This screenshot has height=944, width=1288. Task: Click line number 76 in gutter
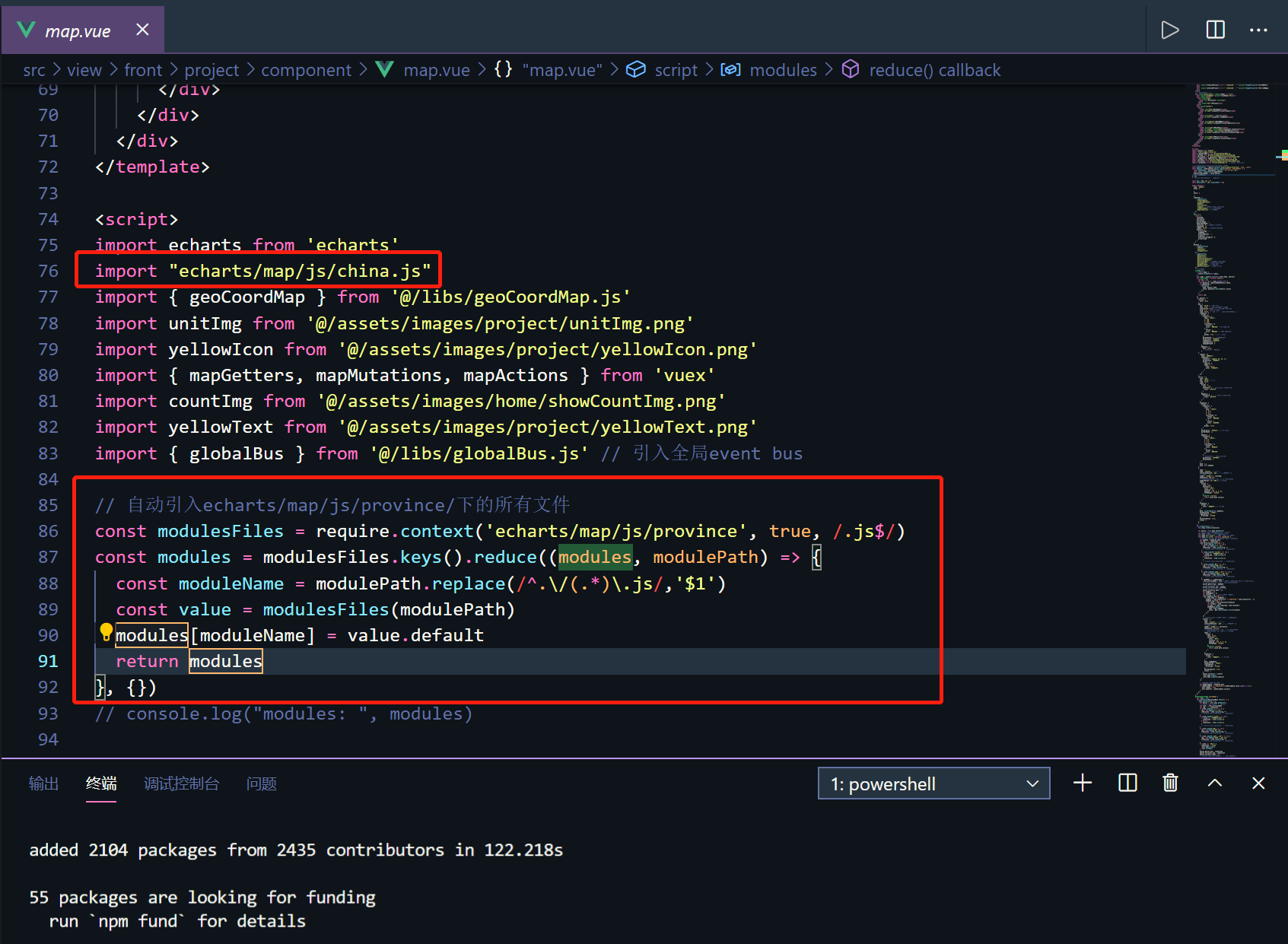[x=48, y=271]
